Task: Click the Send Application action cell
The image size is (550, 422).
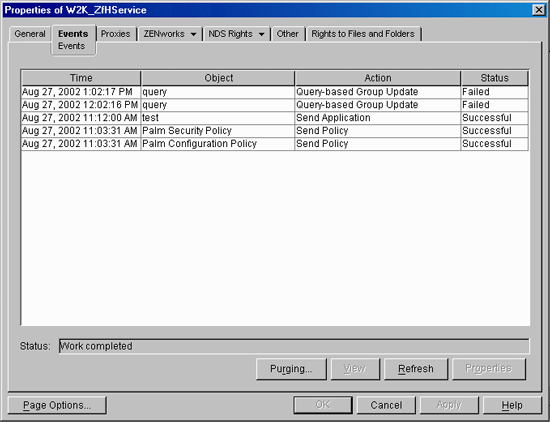Action: click(377, 118)
